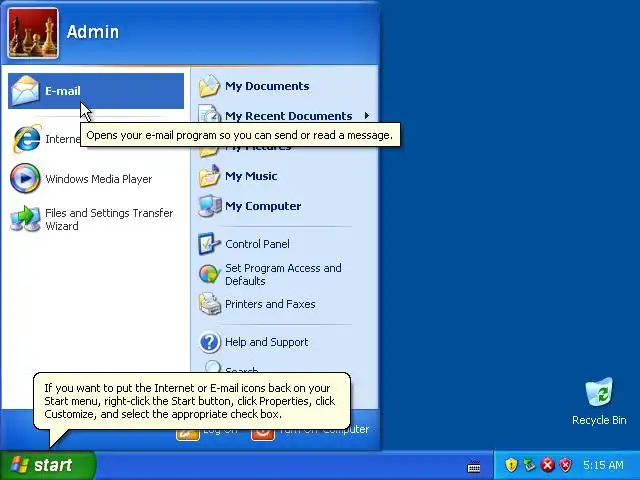Choose Set Program Access and Defaults text
The width and height of the screenshot is (640, 480).
coord(283,274)
